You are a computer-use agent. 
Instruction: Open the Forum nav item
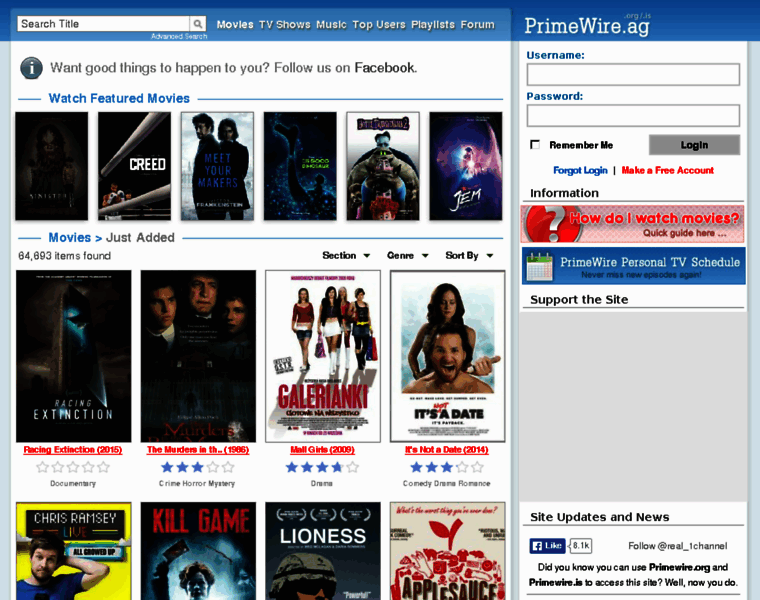click(477, 25)
